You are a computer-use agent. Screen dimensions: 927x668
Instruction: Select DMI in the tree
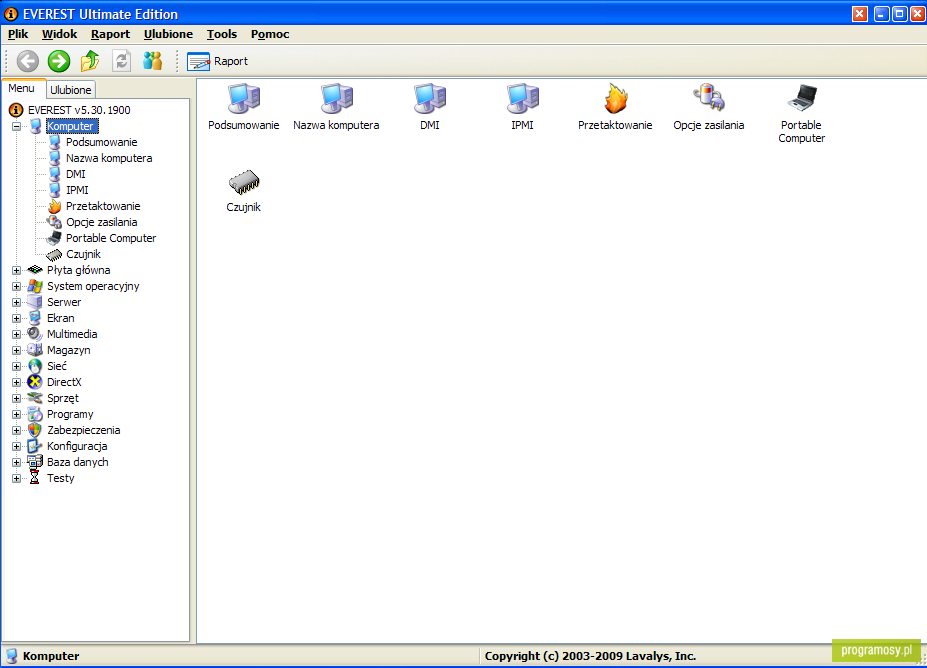pos(76,174)
